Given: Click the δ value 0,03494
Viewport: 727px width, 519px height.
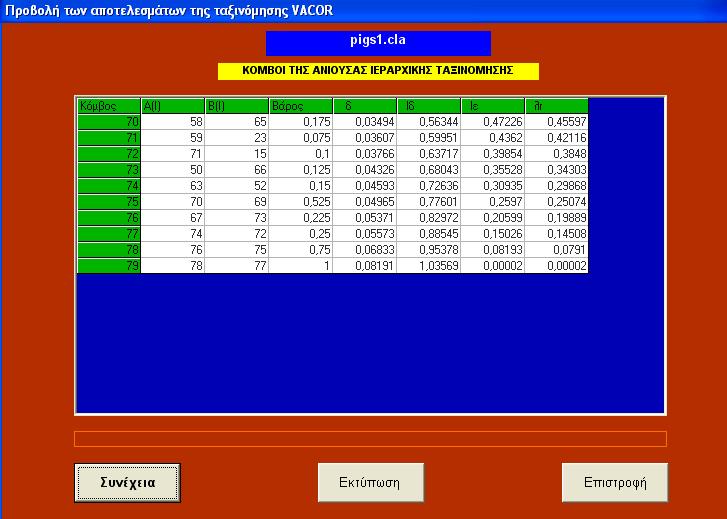Looking at the screenshot, I should click(364, 122).
